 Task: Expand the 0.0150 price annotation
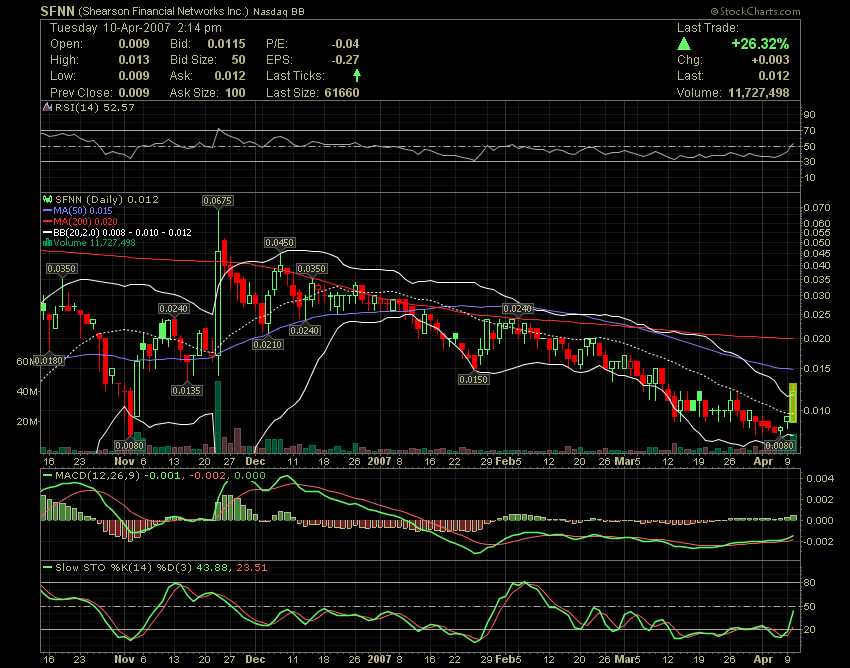click(473, 379)
